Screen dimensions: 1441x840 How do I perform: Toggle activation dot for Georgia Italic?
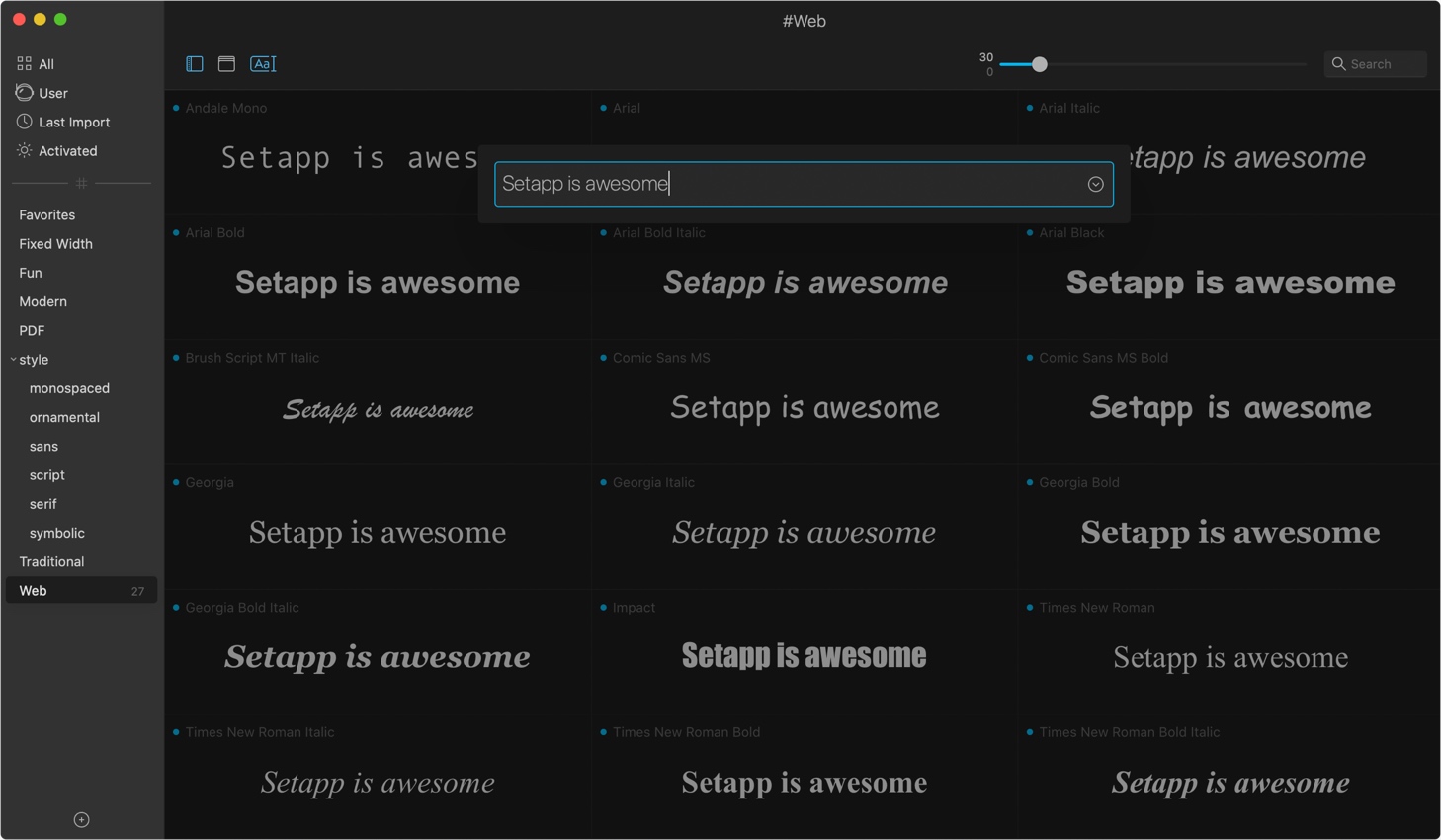603,482
